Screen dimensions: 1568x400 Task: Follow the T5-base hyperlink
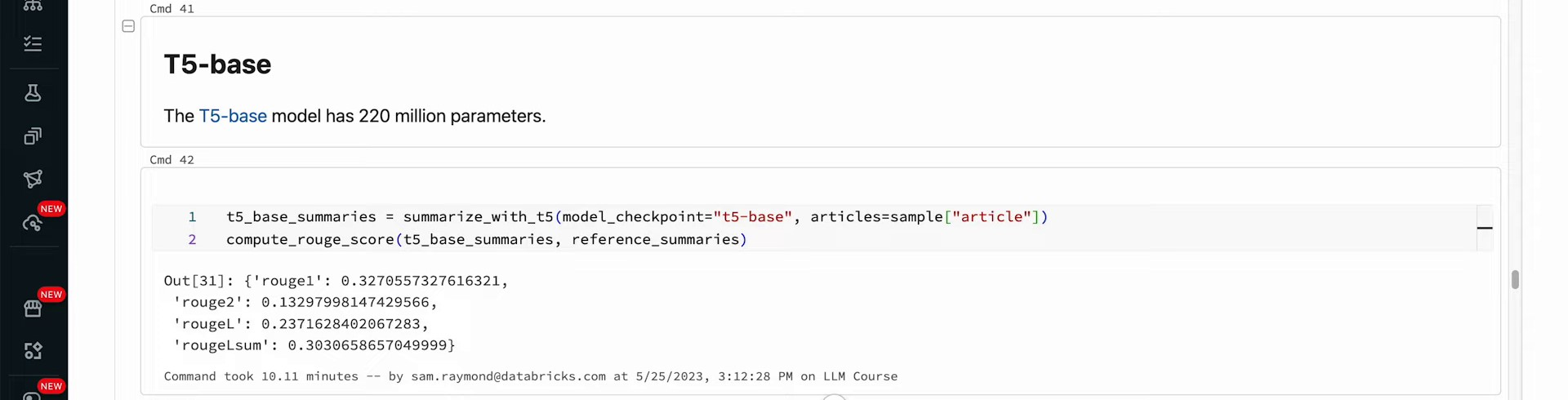233,116
